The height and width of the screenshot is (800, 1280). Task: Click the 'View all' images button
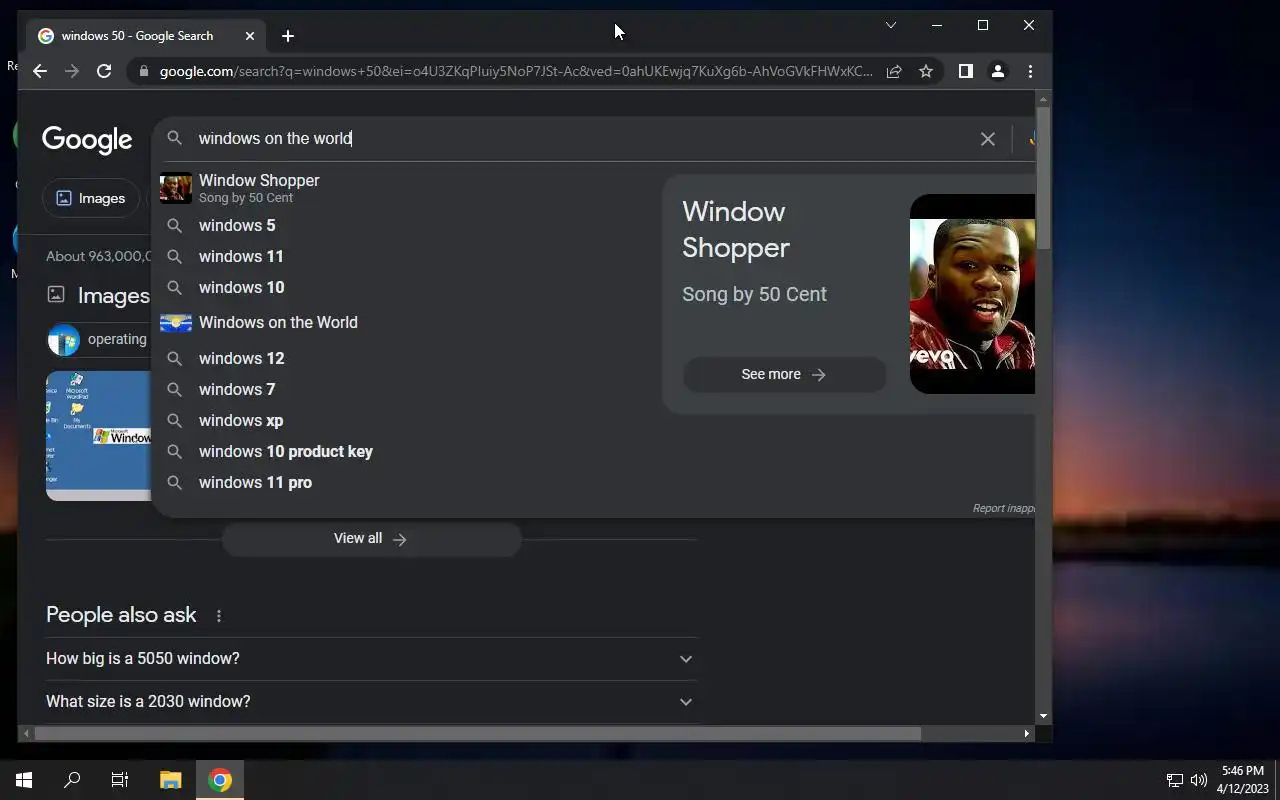pos(371,538)
